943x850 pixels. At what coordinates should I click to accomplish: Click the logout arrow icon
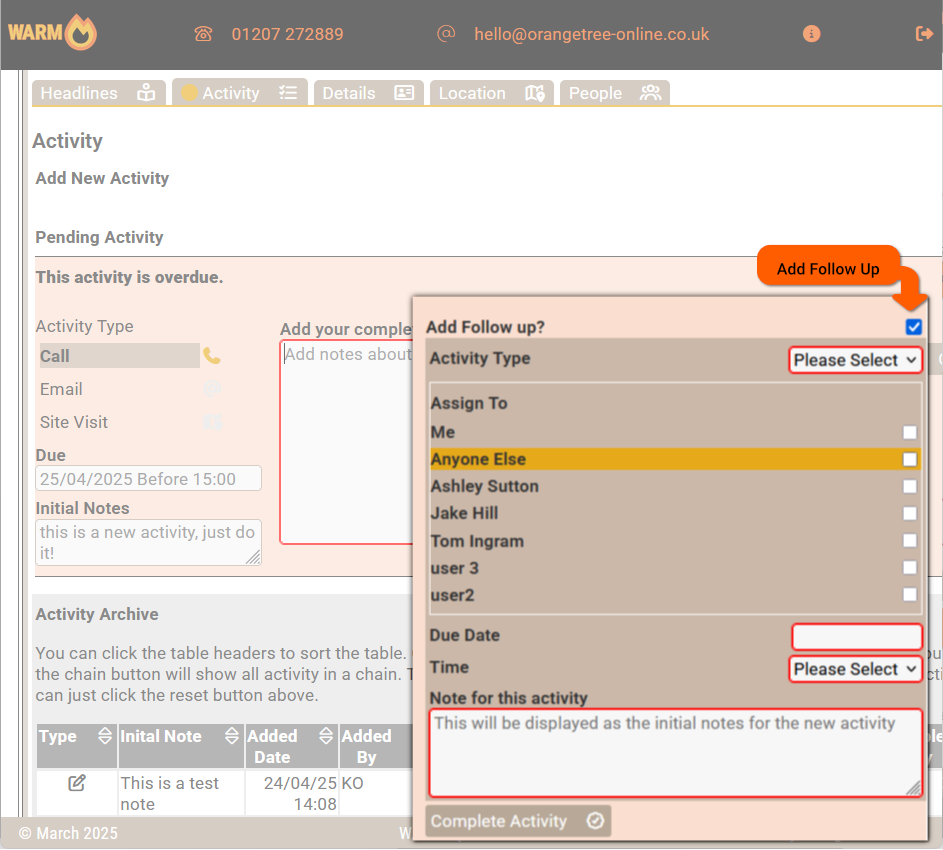(924, 34)
